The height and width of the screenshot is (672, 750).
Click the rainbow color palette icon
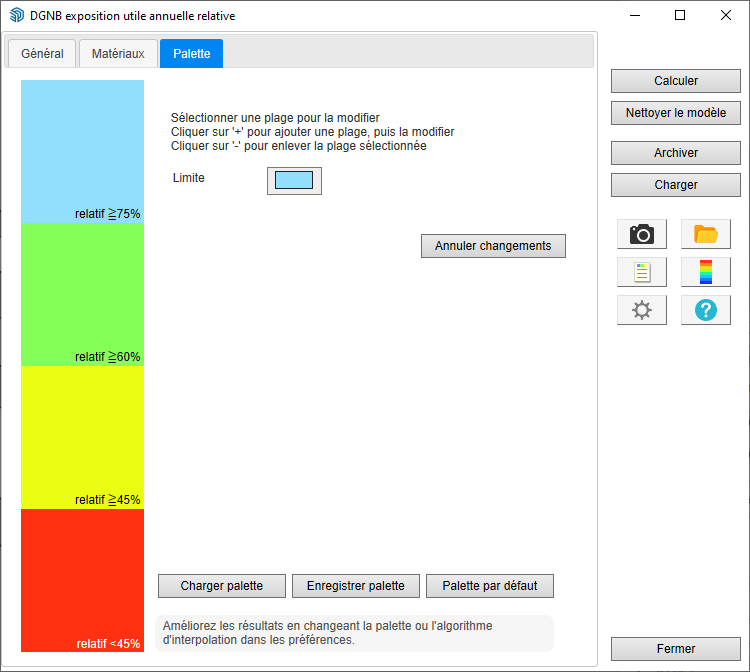706,272
